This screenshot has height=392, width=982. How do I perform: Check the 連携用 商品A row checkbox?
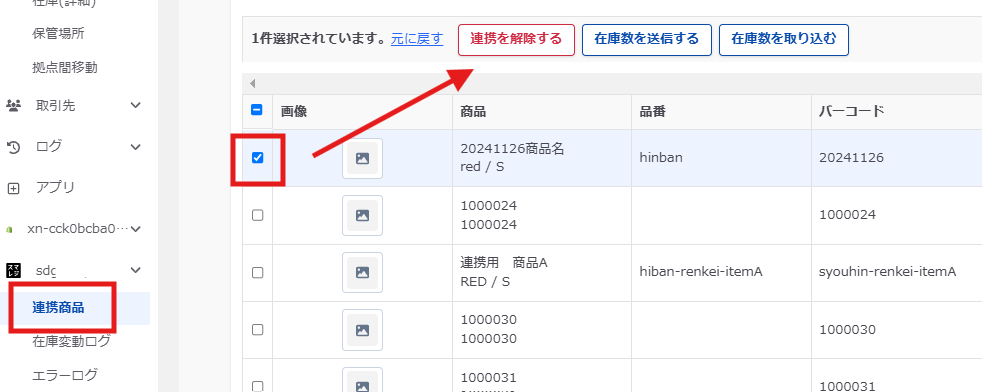(x=257, y=272)
